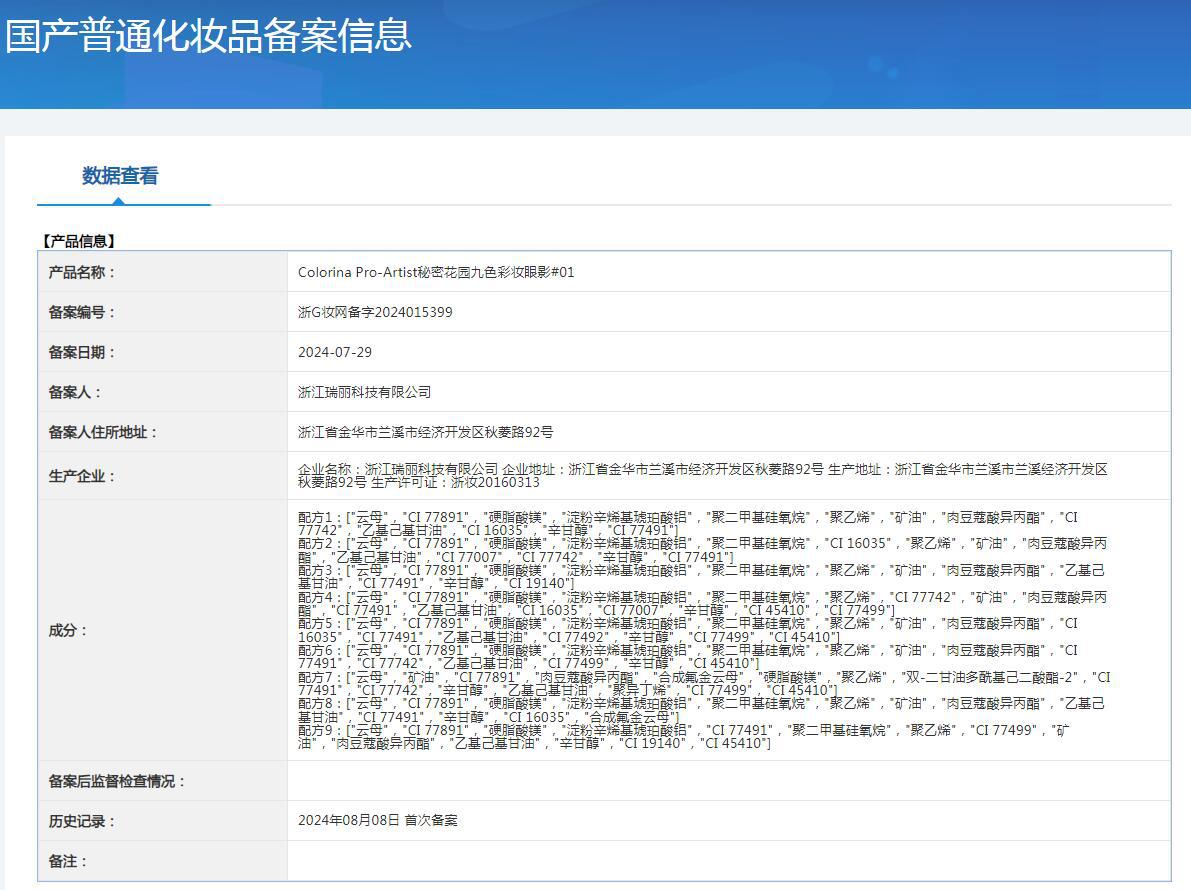Viewport: 1191px width, 890px height.
Task: Click the 配方8 ingredient line
Action: (x=701, y=710)
